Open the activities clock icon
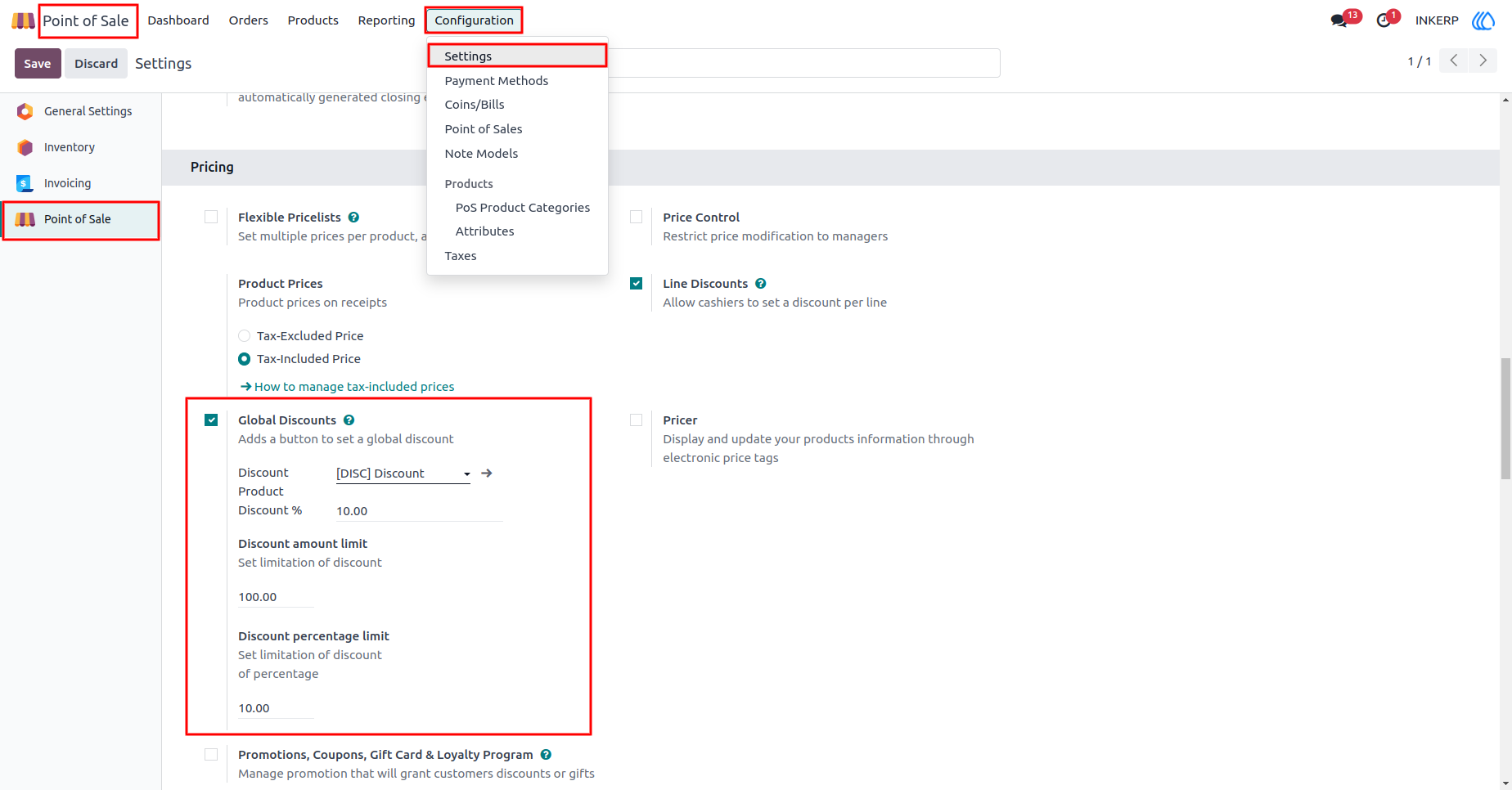Image resolution: width=1512 pixels, height=790 pixels. pos(1384,20)
